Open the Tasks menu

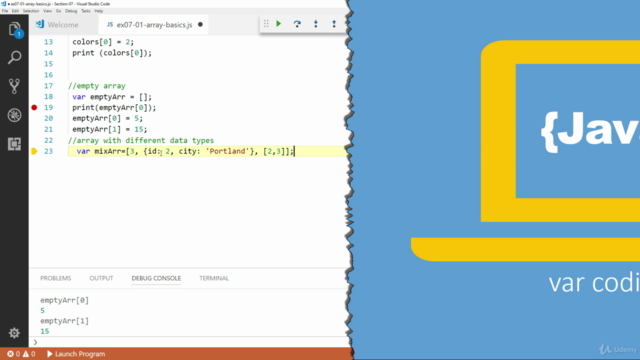pos(86,11)
